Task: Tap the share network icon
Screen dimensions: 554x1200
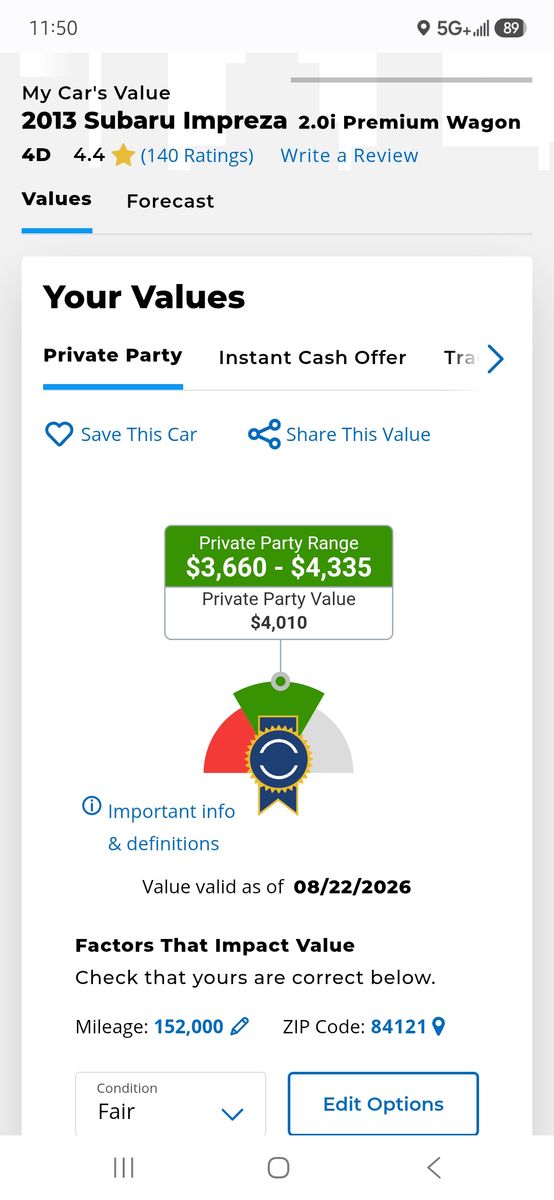Action: (x=264, y=434)
